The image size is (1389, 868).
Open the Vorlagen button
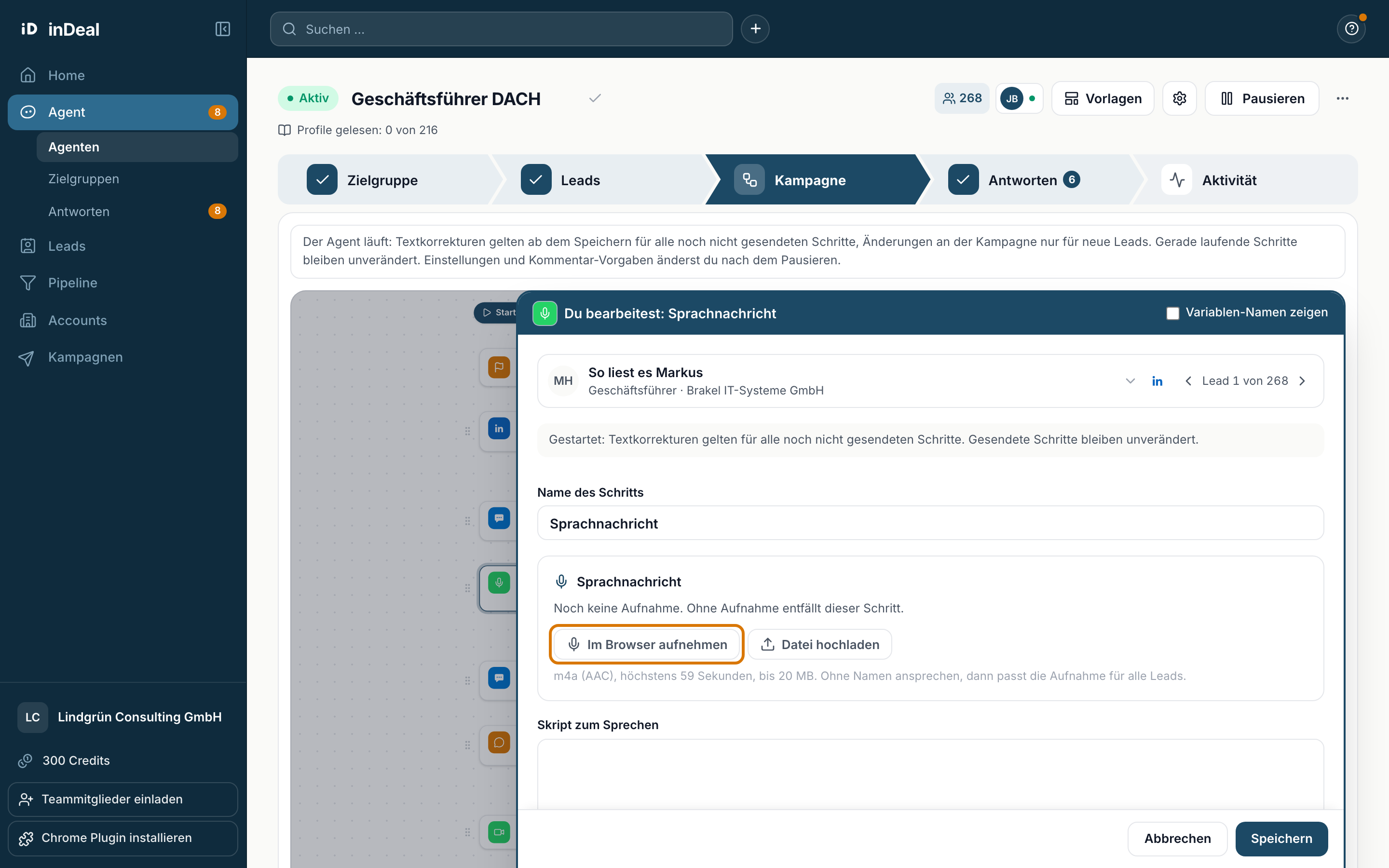(x=1103, y=98)
